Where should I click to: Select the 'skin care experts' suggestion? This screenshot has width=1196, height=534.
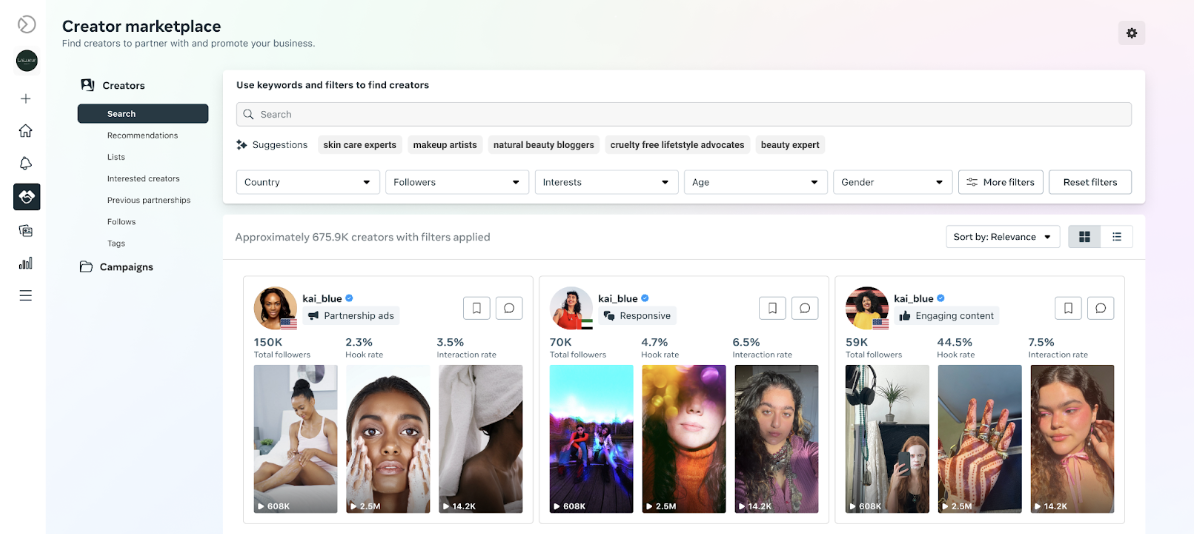[360, 145]
